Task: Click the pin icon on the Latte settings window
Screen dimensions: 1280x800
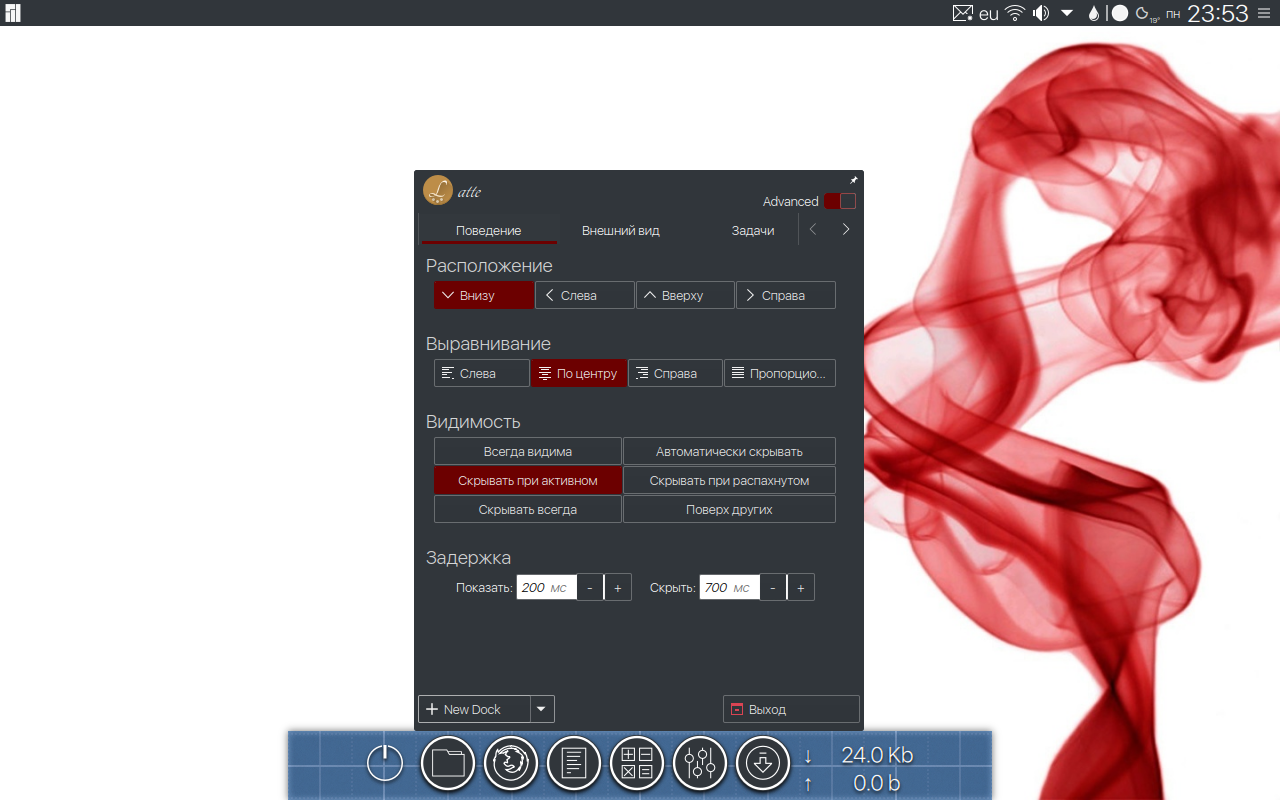Action: tap(854, 180)
